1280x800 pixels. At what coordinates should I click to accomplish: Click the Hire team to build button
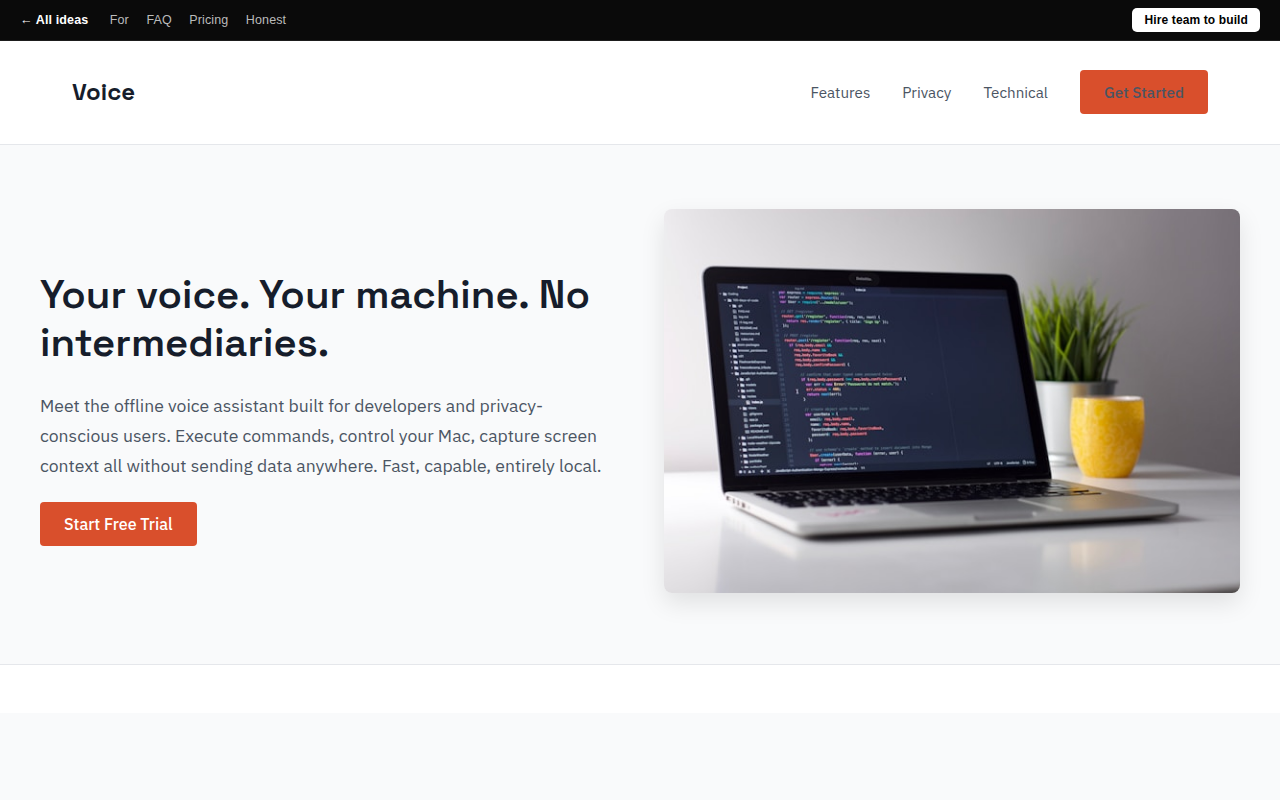(x=1196, y=20)
